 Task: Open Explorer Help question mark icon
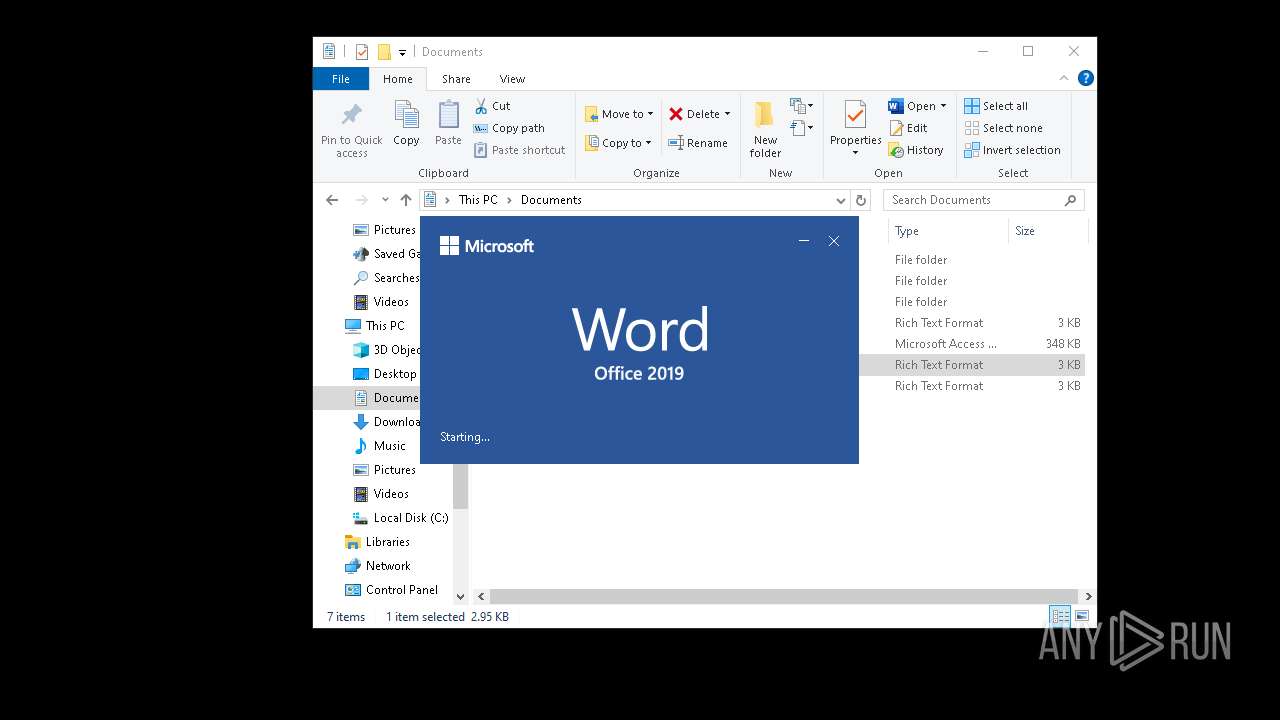[1086, 78]
